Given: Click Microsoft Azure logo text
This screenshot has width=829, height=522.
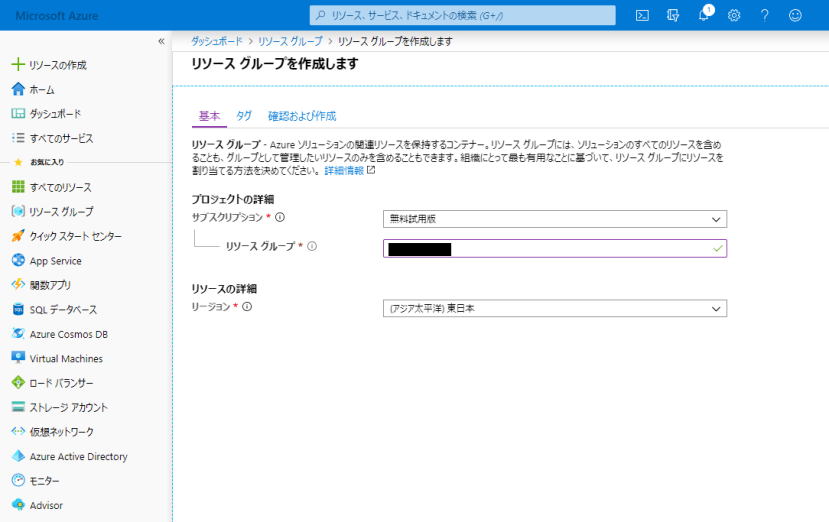Looking at the screenshot, I should point(57,16).
